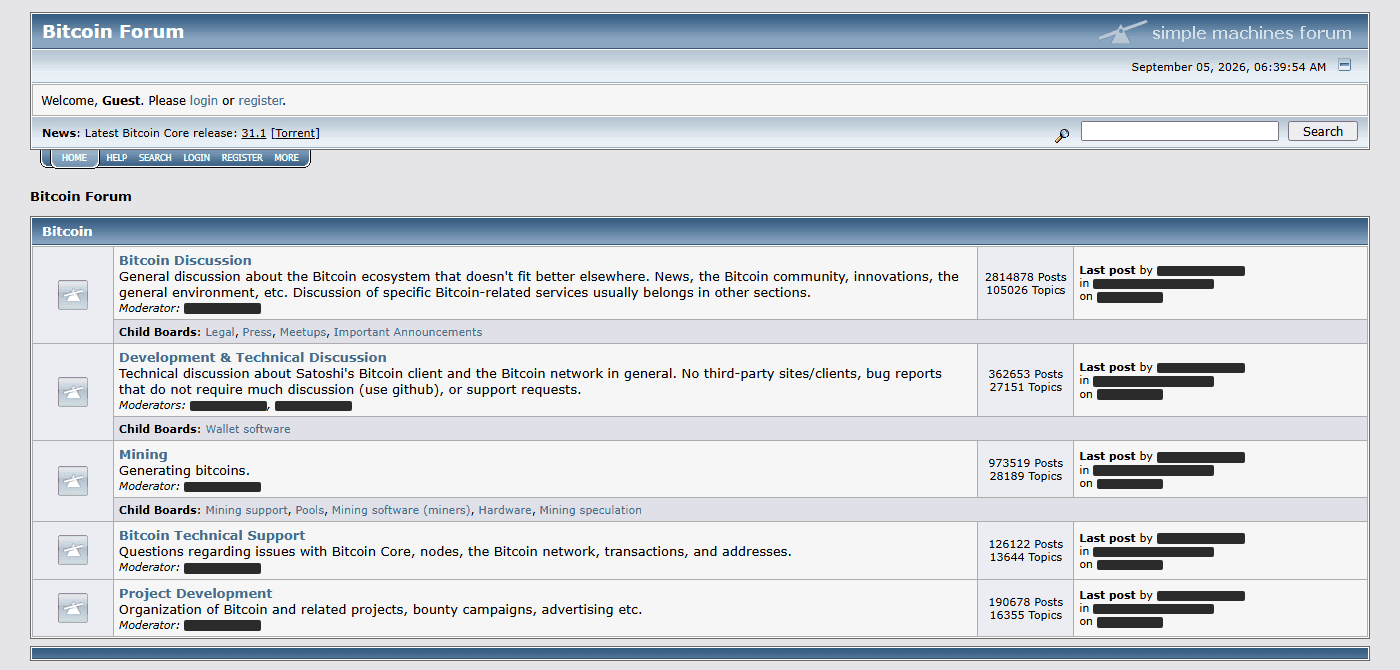Click the date and time text
The height and width of the screenshot is (670, 1400).
pos(1229,67)
